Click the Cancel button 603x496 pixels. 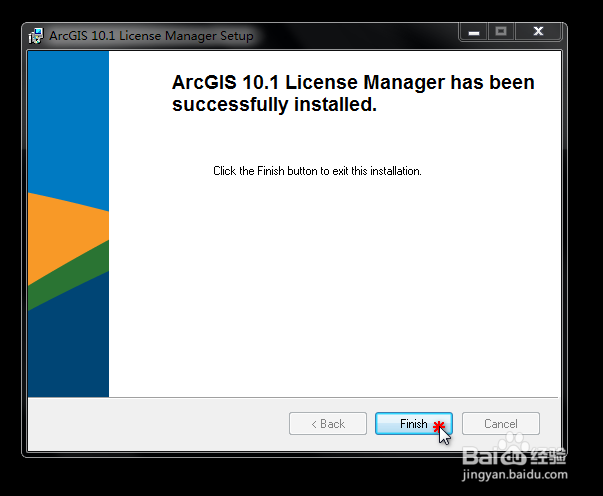[501, 424]
